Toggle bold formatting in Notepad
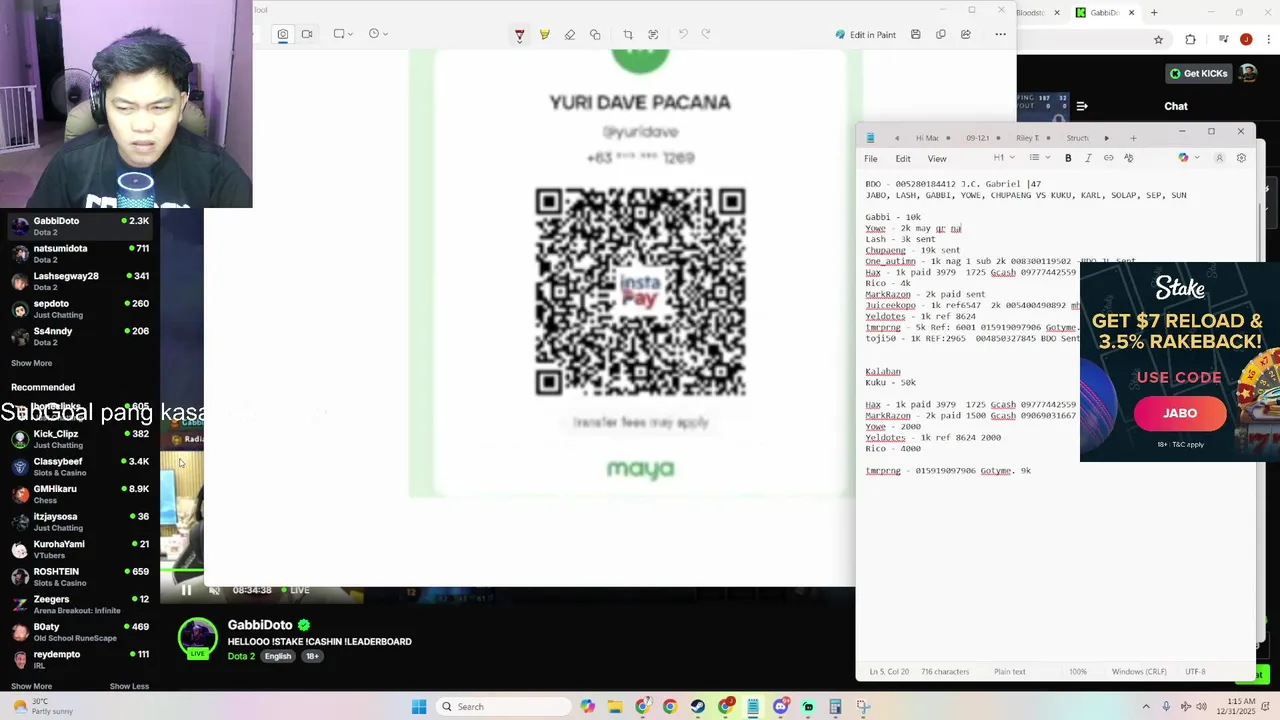Screen dimensions: 1280x720 coord(1068,158)
